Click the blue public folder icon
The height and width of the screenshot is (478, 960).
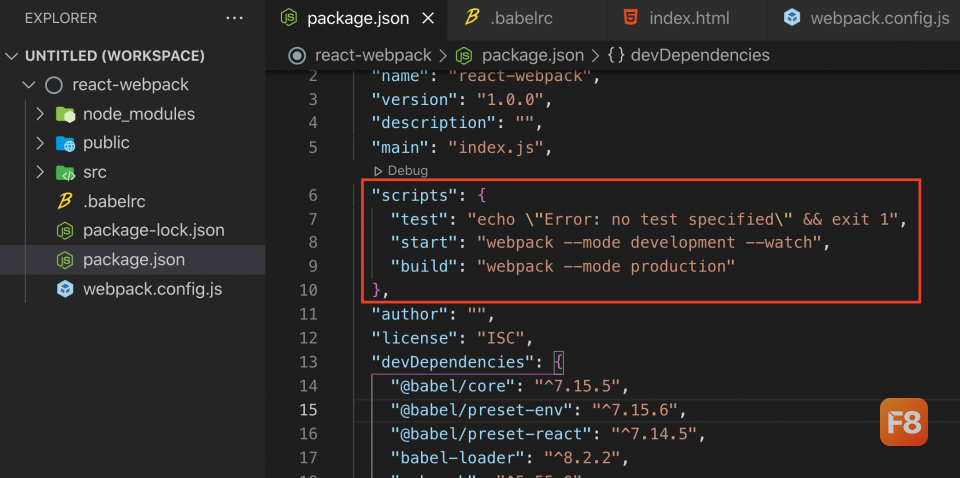pos(65,143)
